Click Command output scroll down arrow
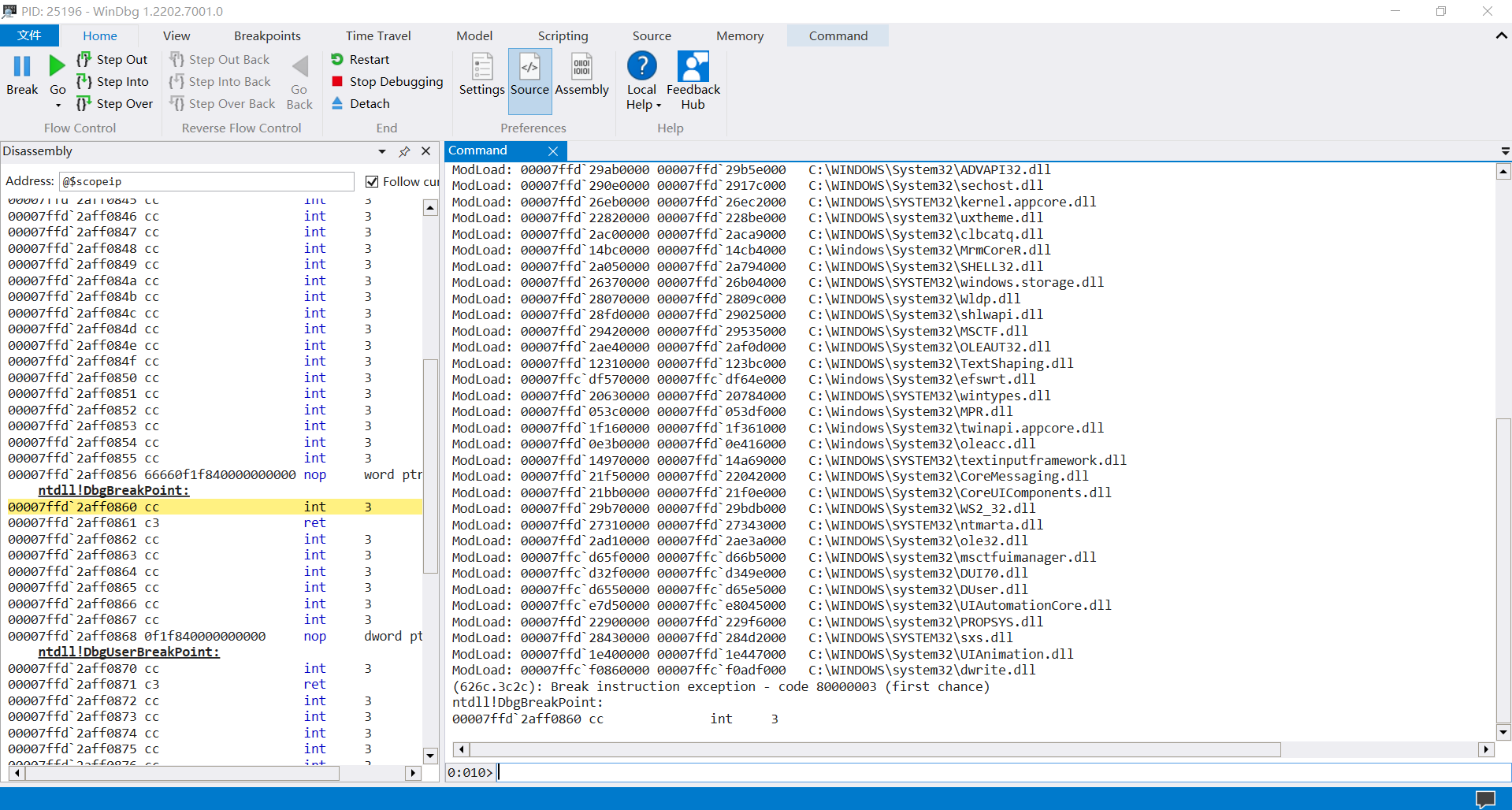Image resolution: width=1512 pixels, height=810 pixels. click(x=1503, y=733)
